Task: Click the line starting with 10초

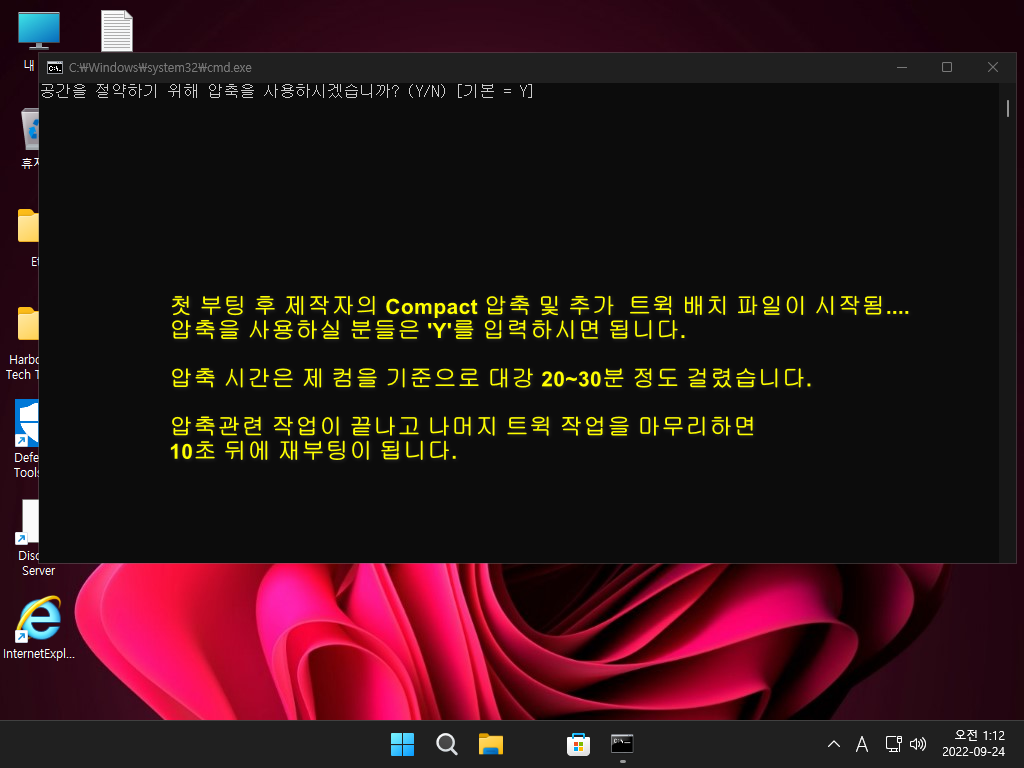Action: click(313, 450)
